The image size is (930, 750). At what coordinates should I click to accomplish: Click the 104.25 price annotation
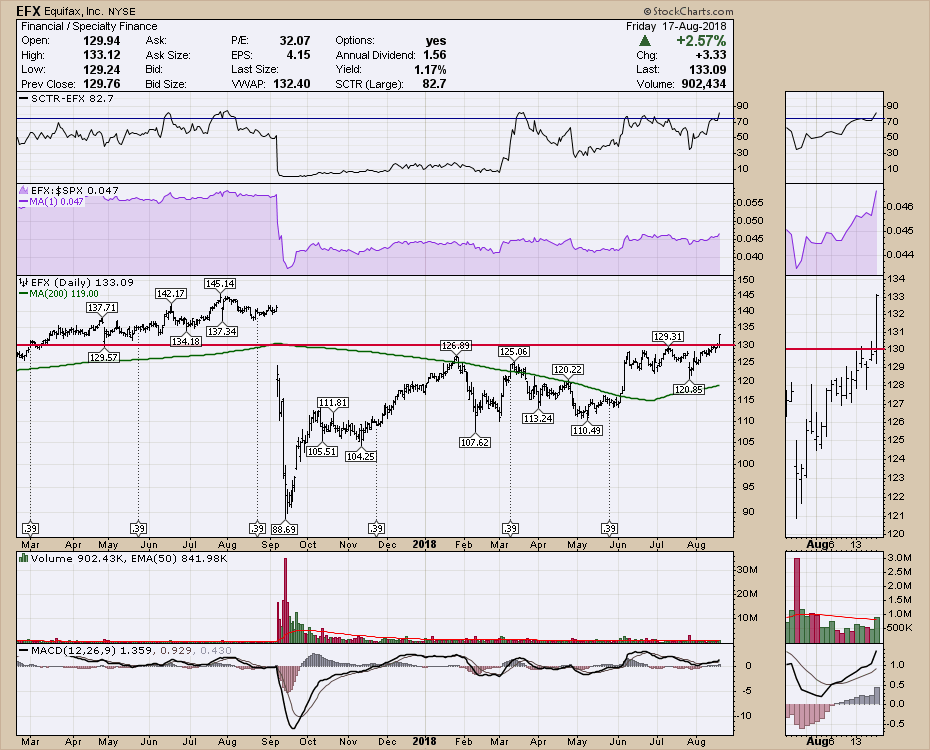[x=361, y=456]
